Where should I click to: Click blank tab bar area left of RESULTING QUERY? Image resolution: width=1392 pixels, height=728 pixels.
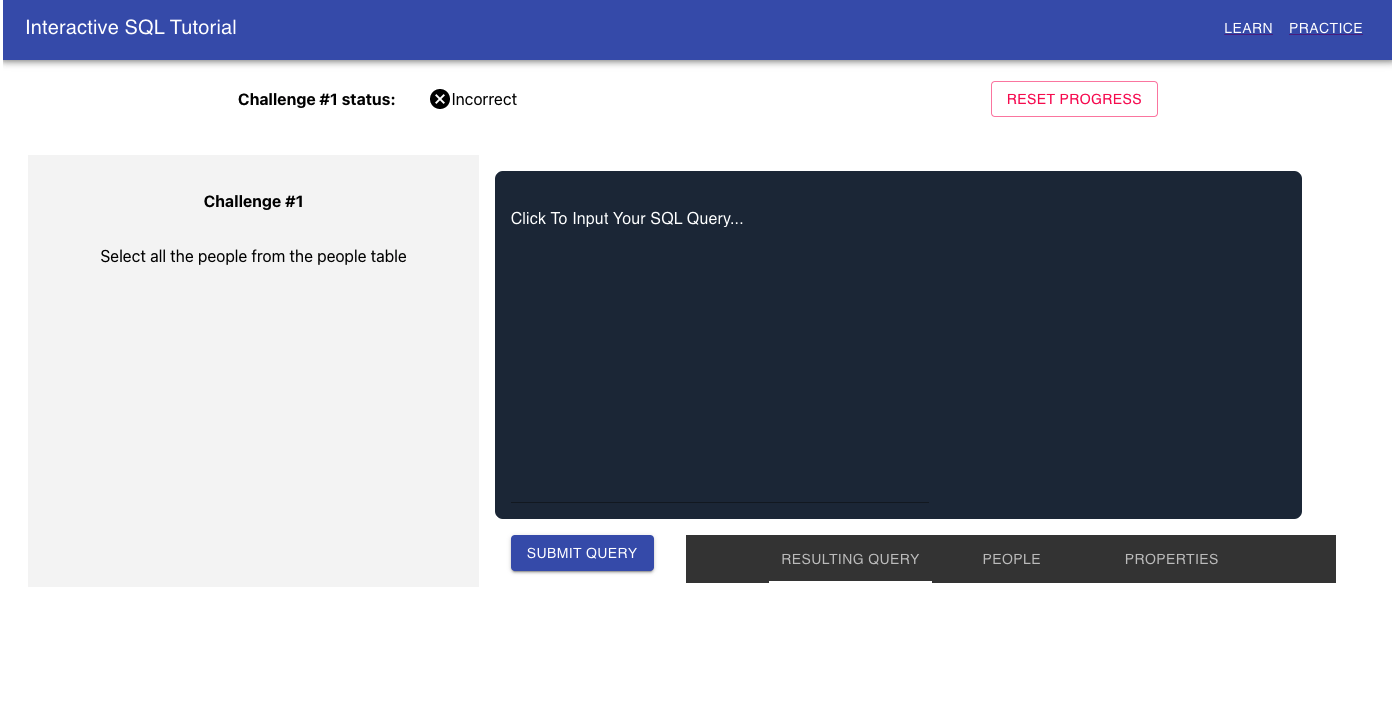(725, 559)
